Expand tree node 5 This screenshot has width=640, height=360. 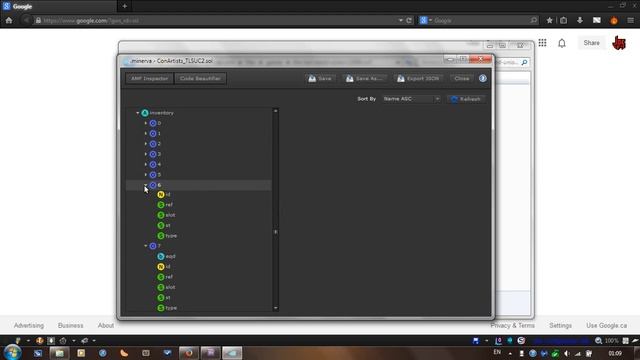pyautogui.click(x=146, y=175)
